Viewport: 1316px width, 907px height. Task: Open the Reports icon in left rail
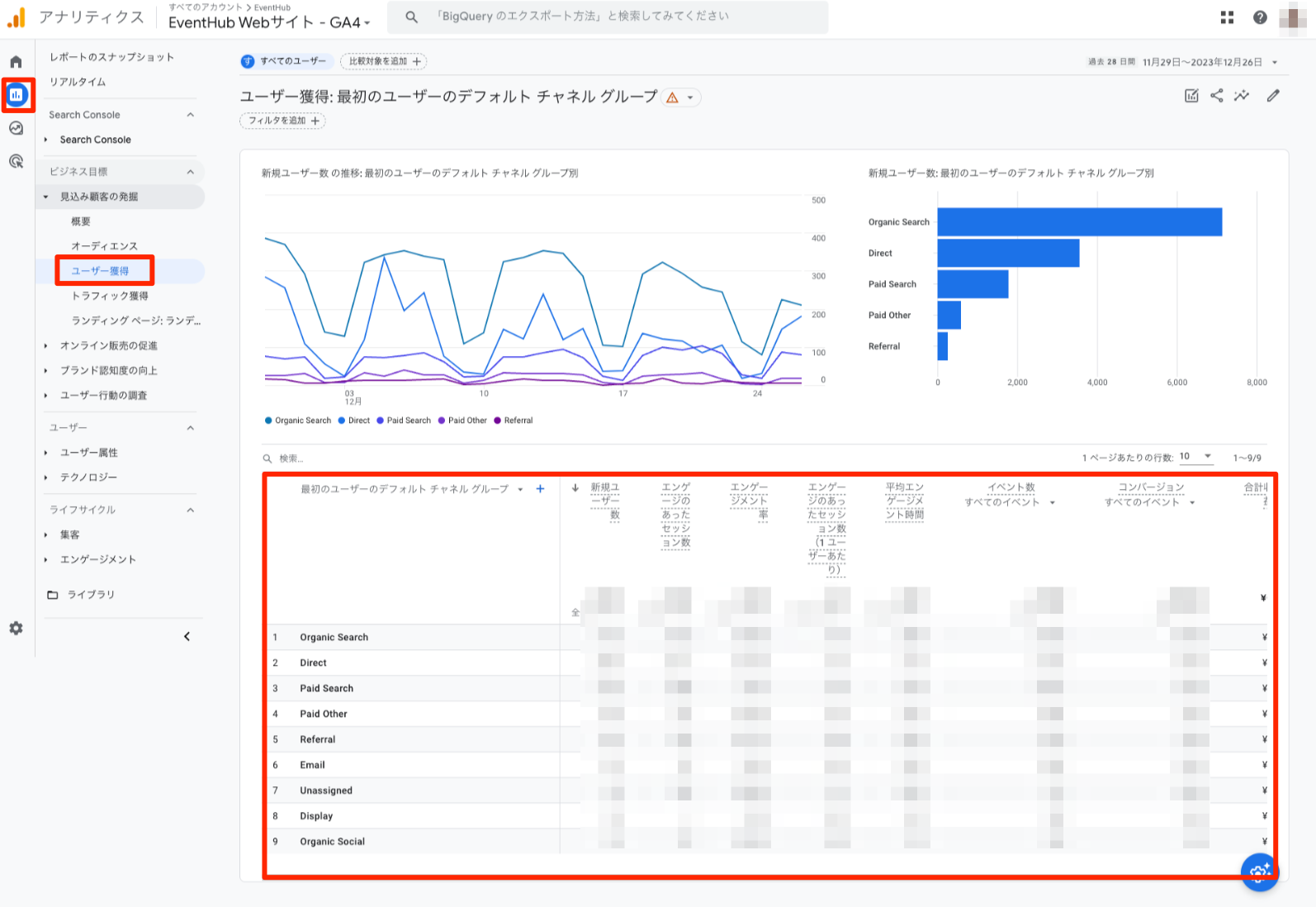coord(17,95)
